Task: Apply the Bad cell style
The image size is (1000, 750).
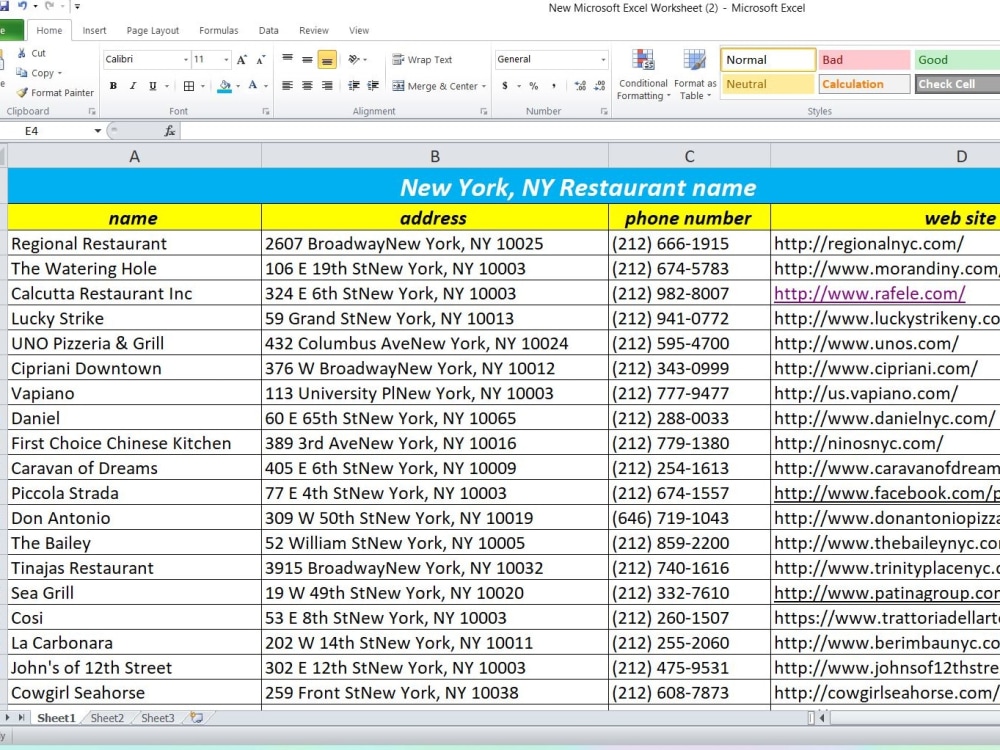Action: (x=864, y=60)
